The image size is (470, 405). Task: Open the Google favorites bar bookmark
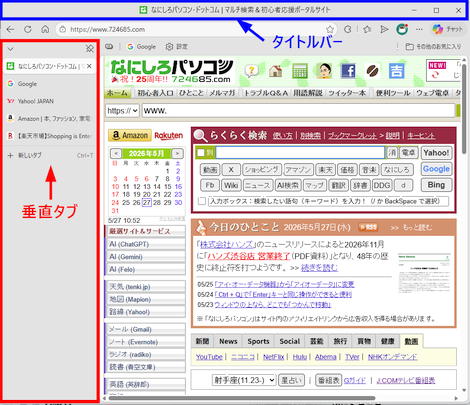coord(141,47)
